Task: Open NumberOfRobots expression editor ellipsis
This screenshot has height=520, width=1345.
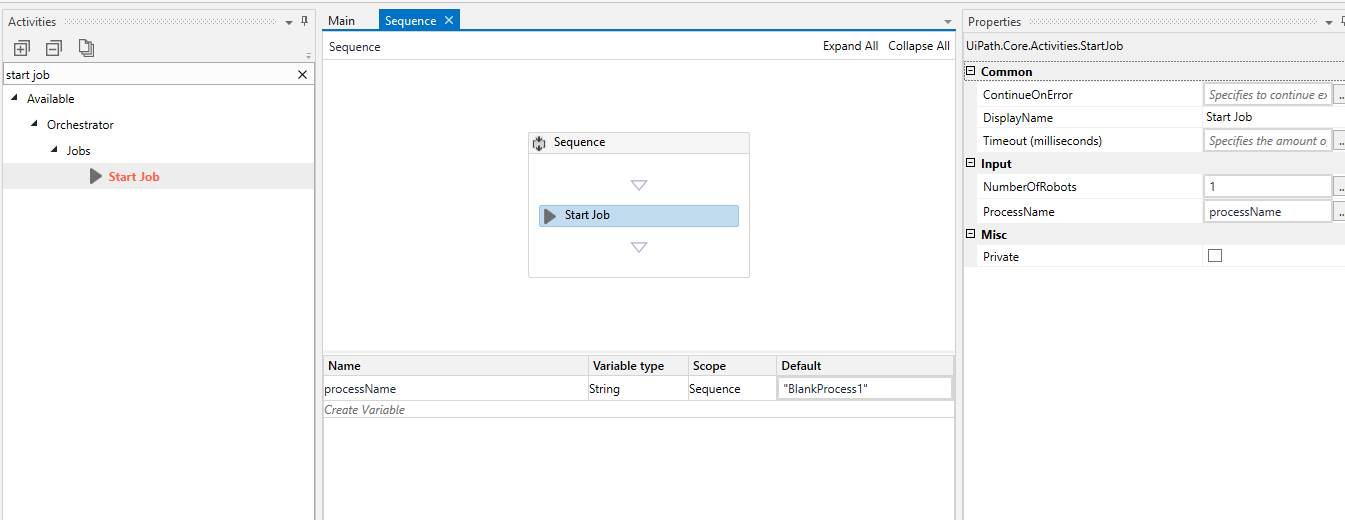Action: [x=1340, y=187]
